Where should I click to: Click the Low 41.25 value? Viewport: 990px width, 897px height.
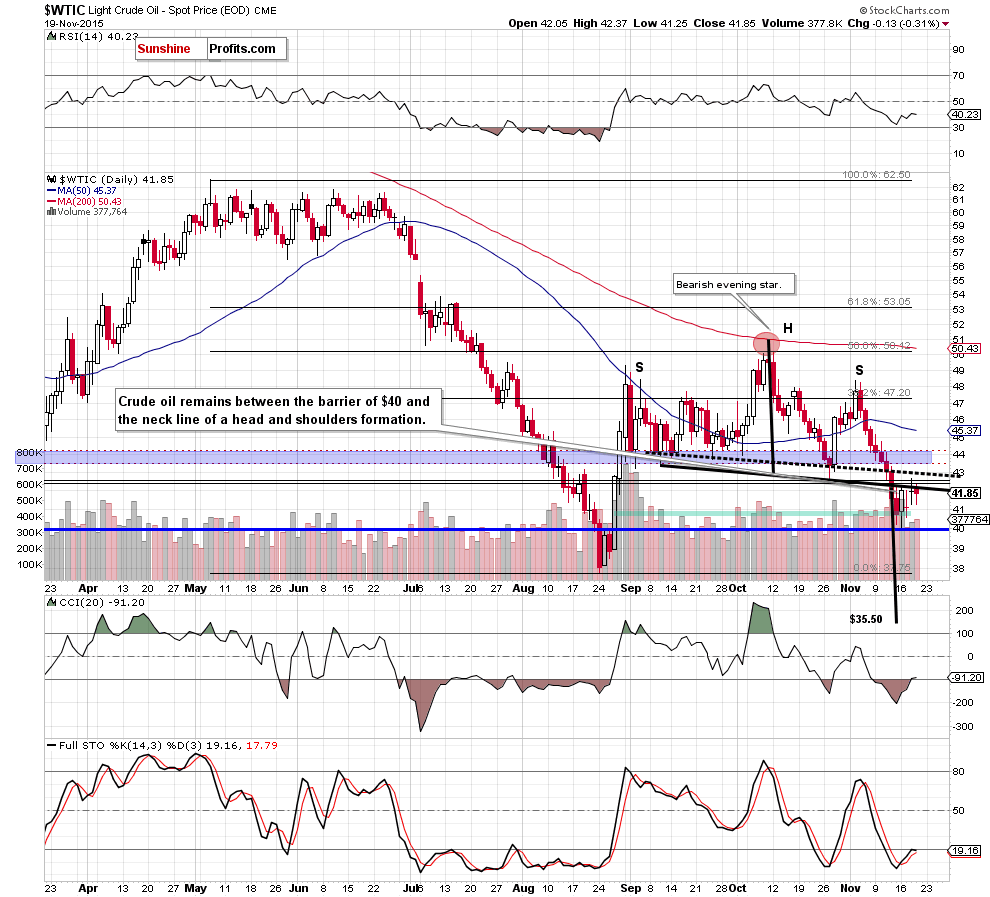[x=660, y=23]
